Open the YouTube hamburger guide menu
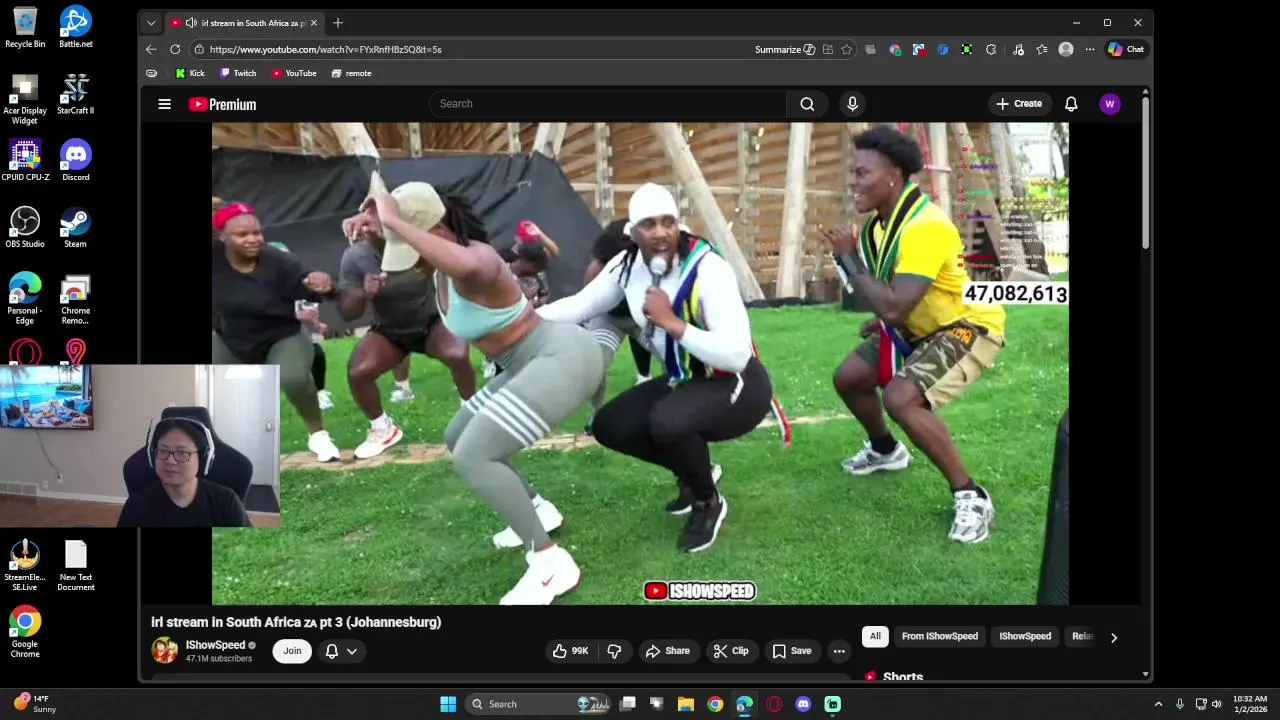This screenshot has width=1280, height=720. [164, 104]
